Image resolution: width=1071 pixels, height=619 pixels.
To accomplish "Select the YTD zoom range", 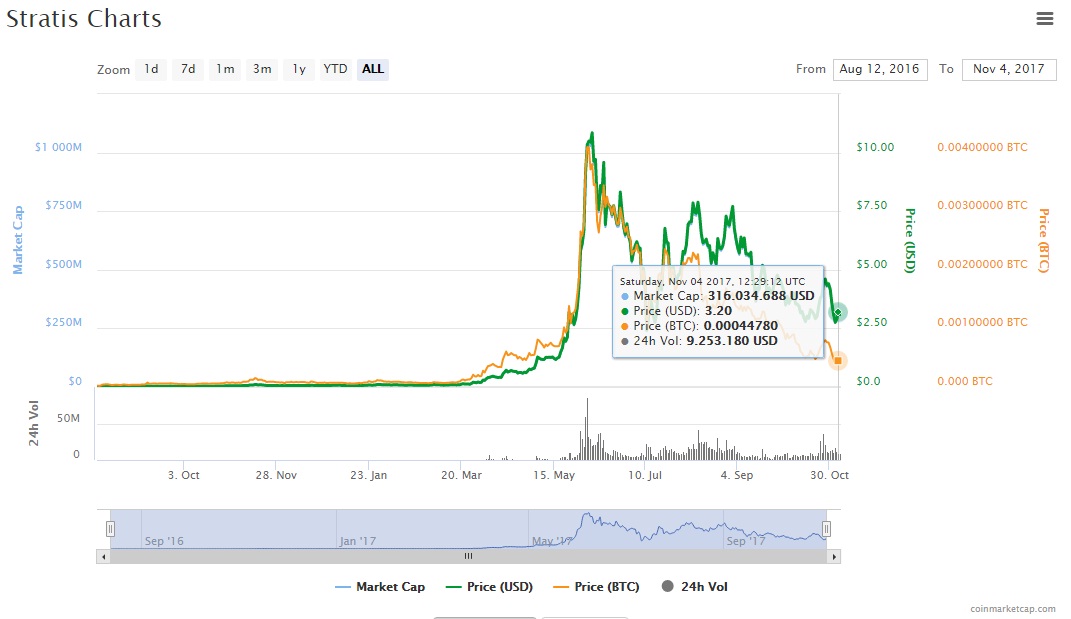I will (335, 69).
